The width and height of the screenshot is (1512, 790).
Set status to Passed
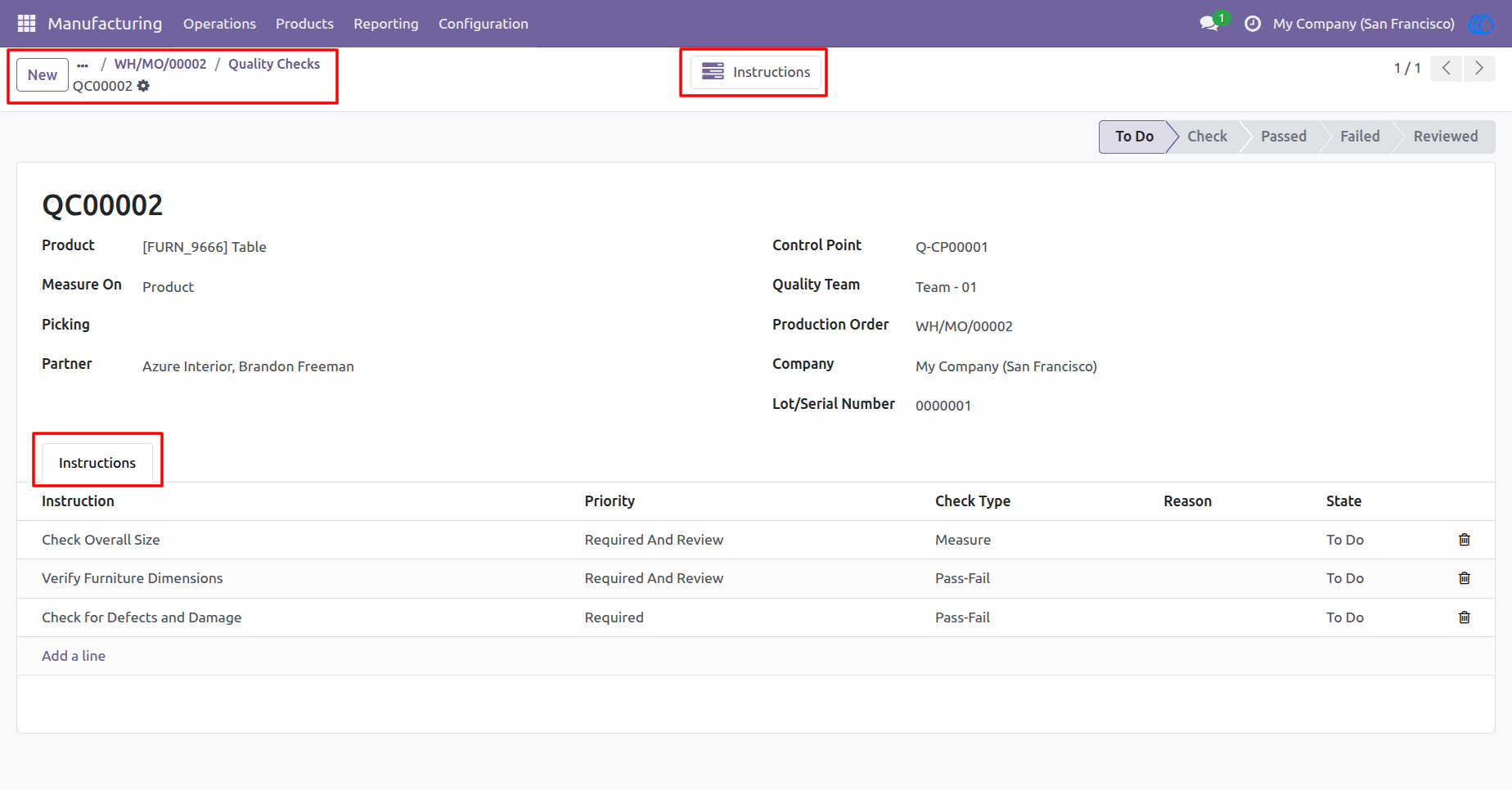coord(1284,137)
